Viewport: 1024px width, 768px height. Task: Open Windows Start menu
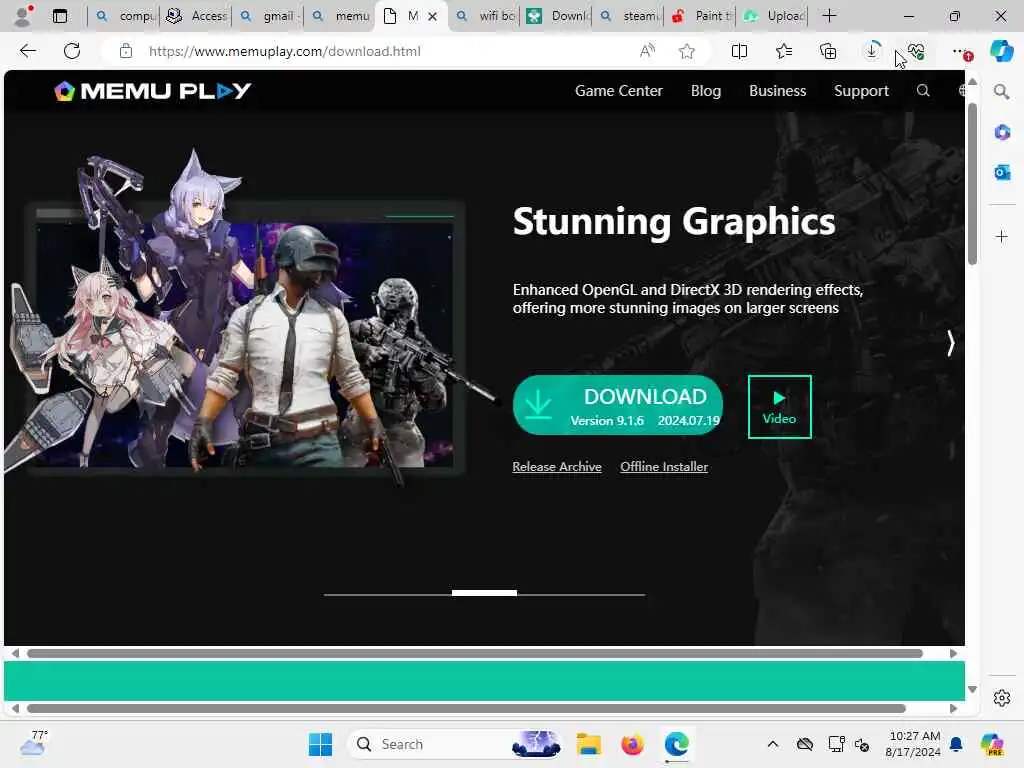pyautogui.click(x=320, y=744)
